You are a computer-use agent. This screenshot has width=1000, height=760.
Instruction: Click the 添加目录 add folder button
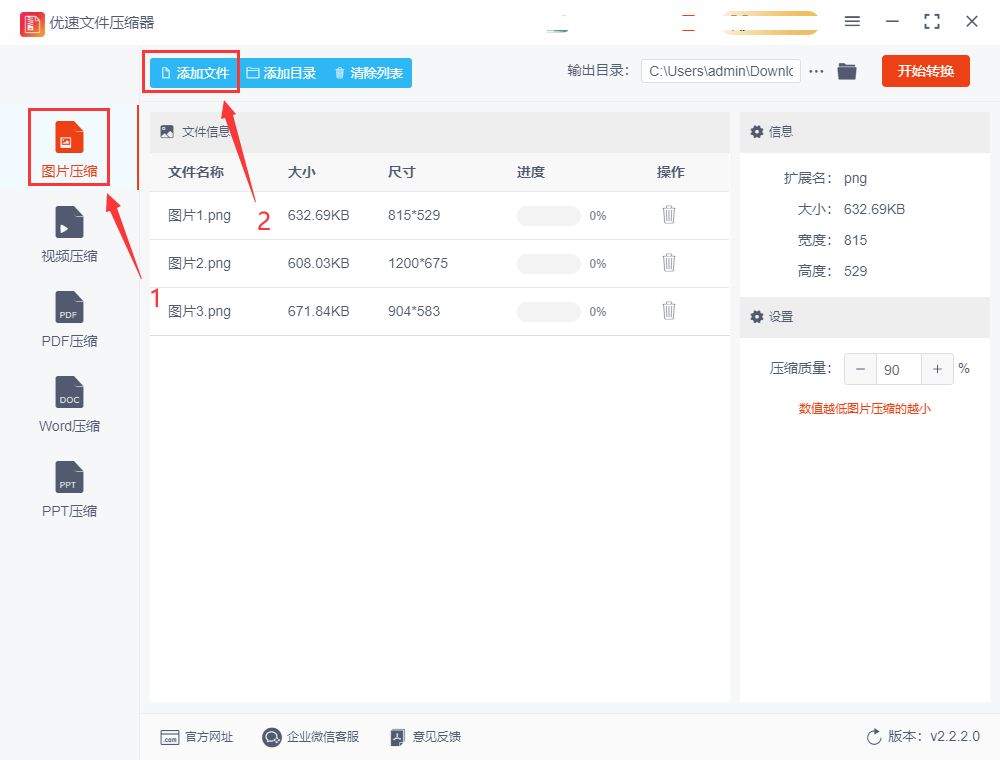click(x=281, y=73)
